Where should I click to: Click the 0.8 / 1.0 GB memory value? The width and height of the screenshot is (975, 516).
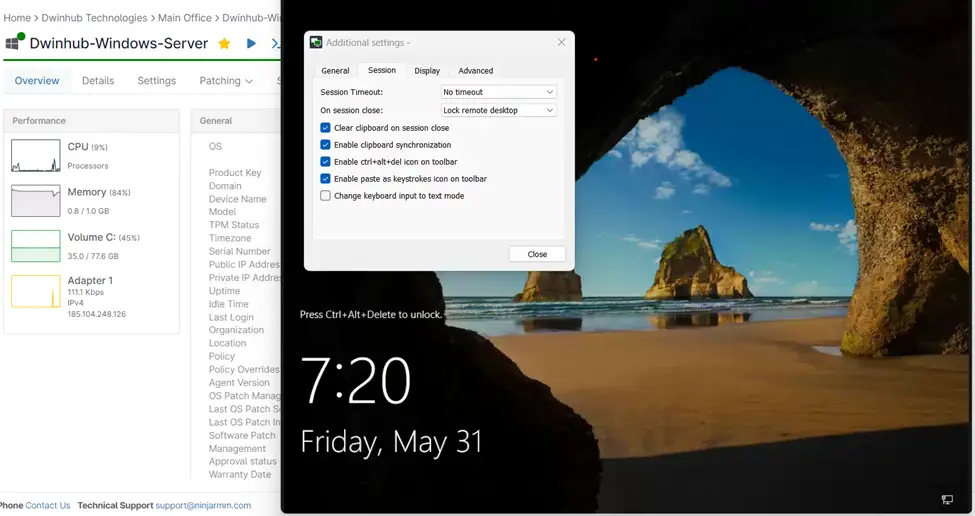coord(88,211)
